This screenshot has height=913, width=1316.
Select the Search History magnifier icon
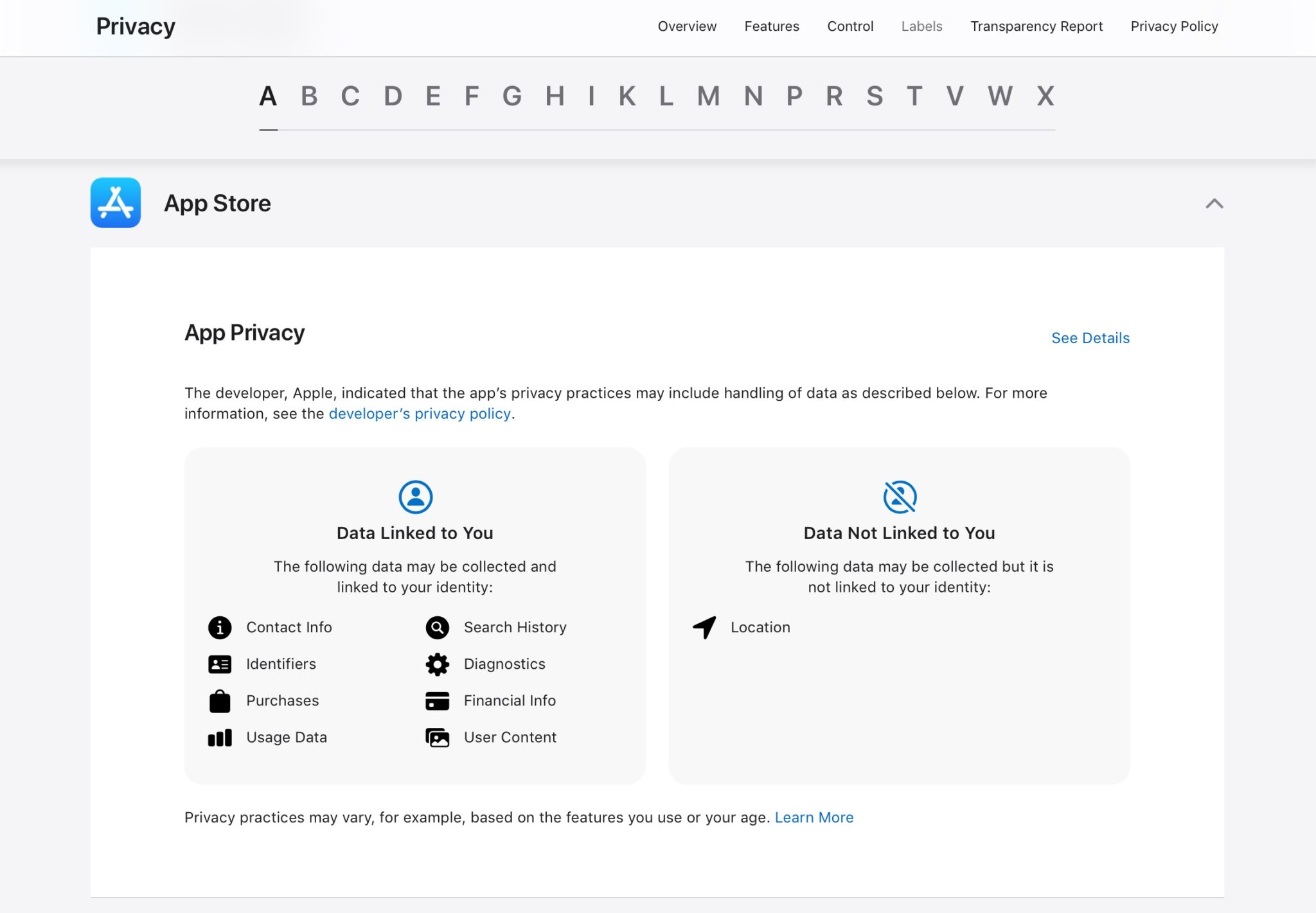click(x=437, y=627)
